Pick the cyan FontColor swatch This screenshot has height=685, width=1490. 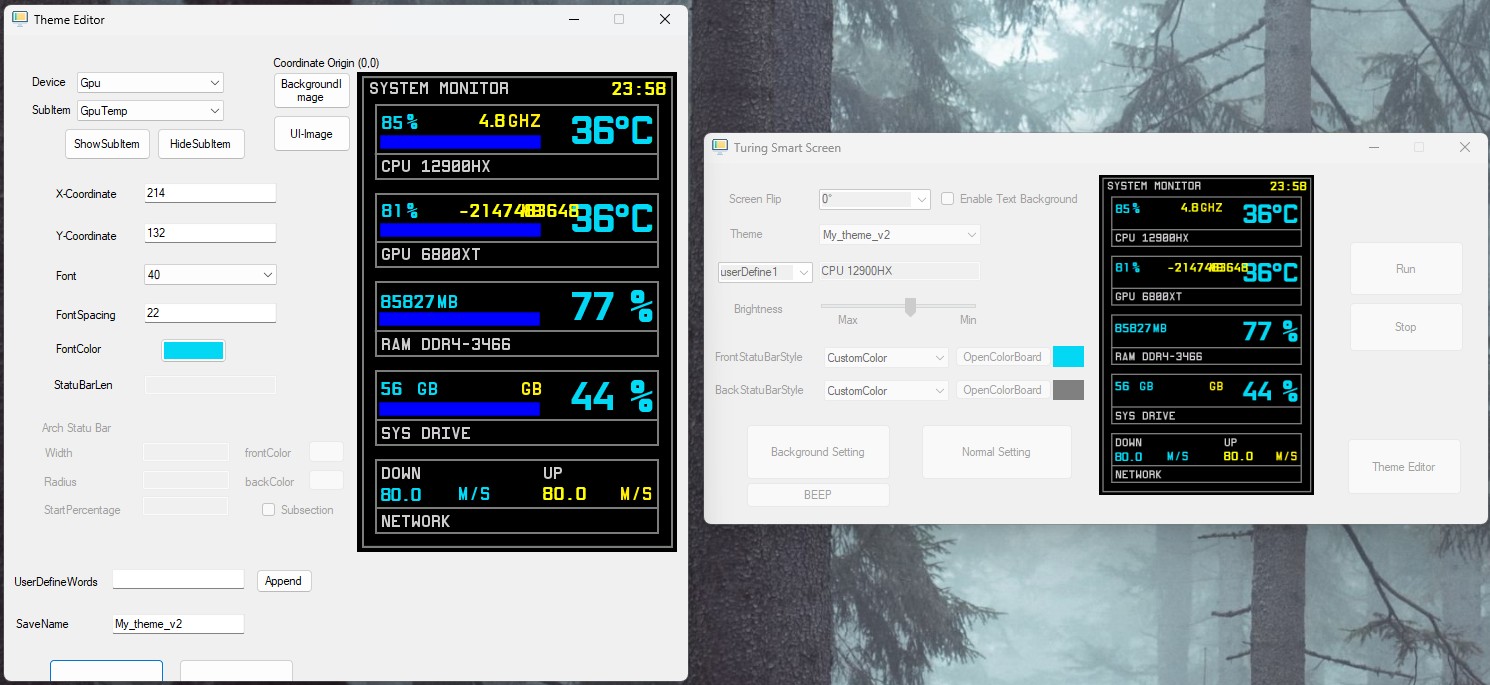[193, 350]
